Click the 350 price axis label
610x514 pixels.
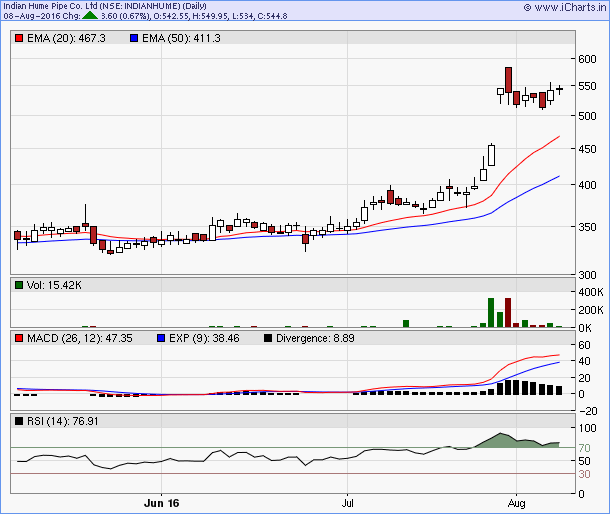587,227
